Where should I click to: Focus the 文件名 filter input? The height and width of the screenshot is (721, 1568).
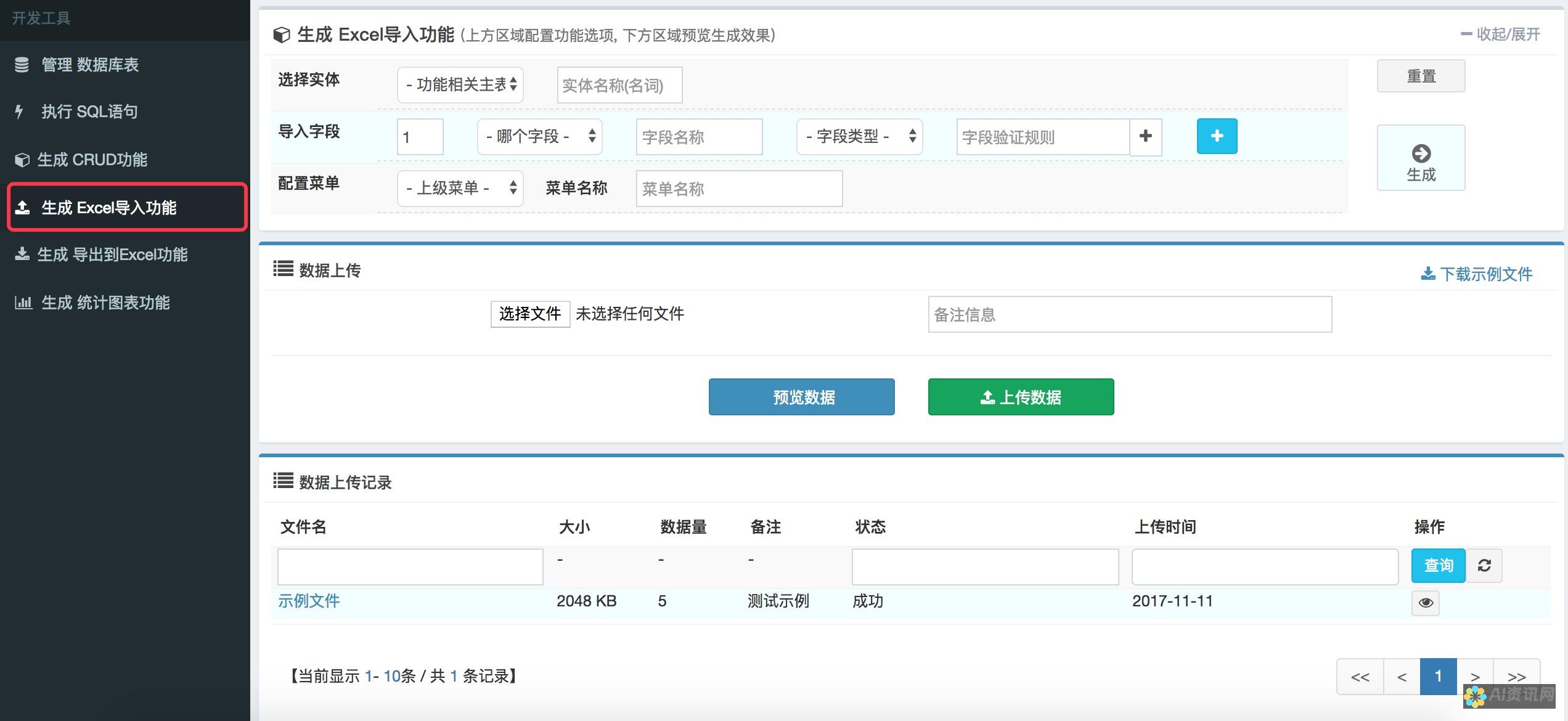pyautogui.click(x=410, y=566)
